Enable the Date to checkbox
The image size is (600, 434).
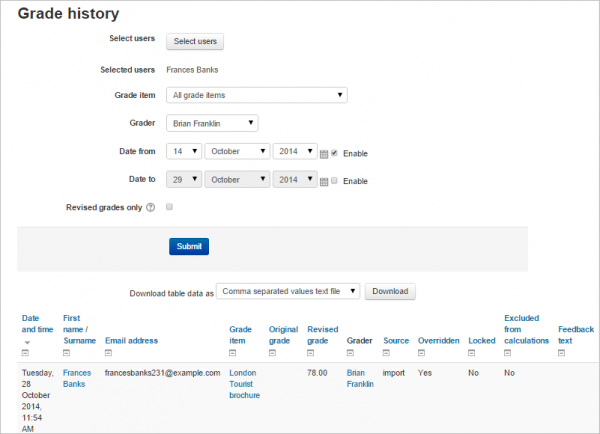[335, 181]
